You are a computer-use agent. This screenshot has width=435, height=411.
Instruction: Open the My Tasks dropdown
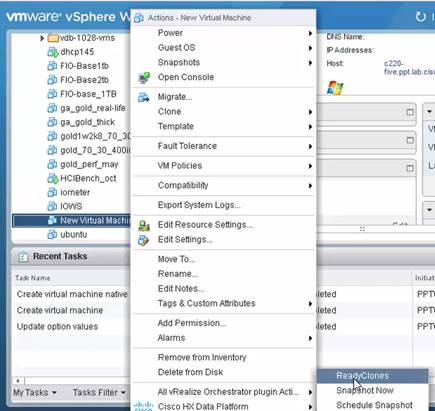pos(35,393)
